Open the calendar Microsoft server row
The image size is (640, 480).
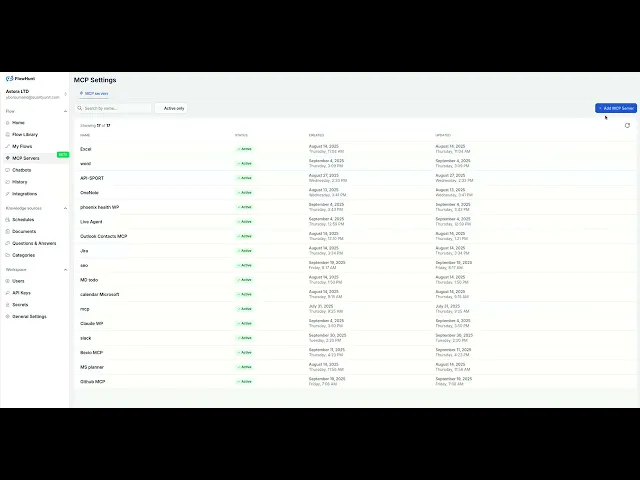coord(355,294)
